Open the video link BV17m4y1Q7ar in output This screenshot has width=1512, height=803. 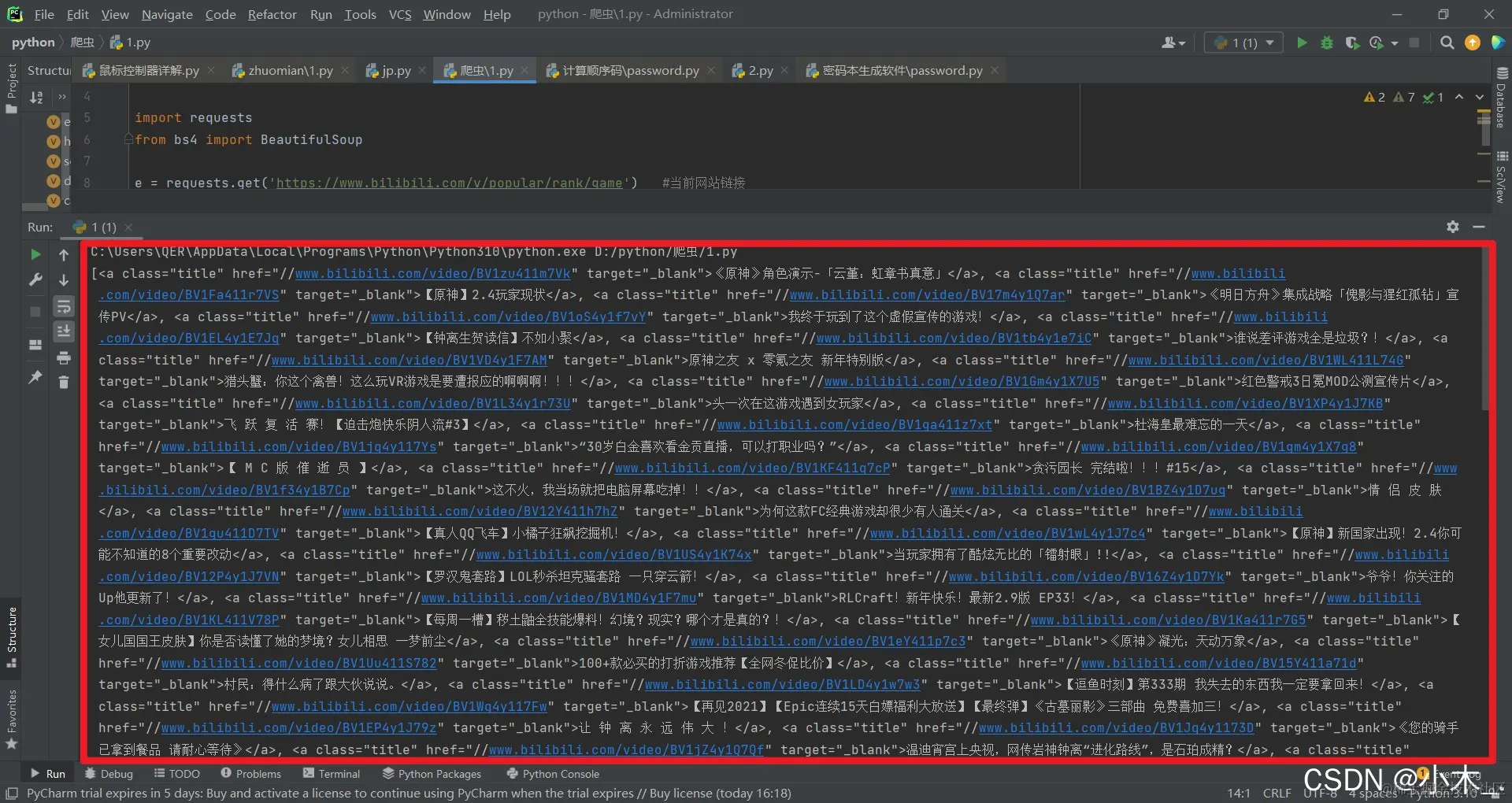pos(928,295)
